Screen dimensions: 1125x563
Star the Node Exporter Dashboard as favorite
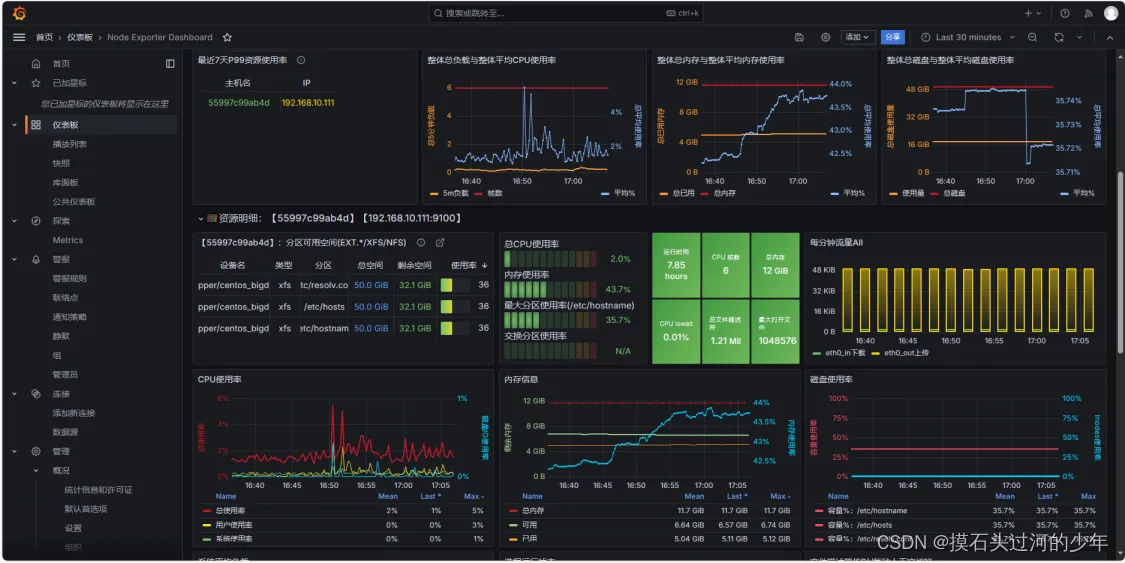(x=227, y=37)
